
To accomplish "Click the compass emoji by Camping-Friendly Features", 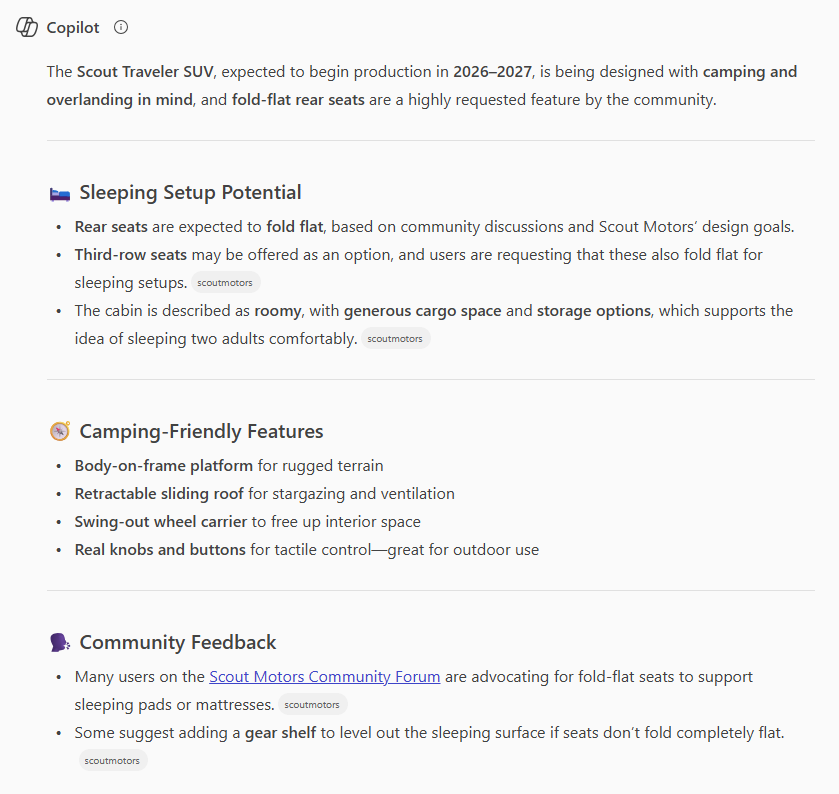I will click(x=59, y=432).
